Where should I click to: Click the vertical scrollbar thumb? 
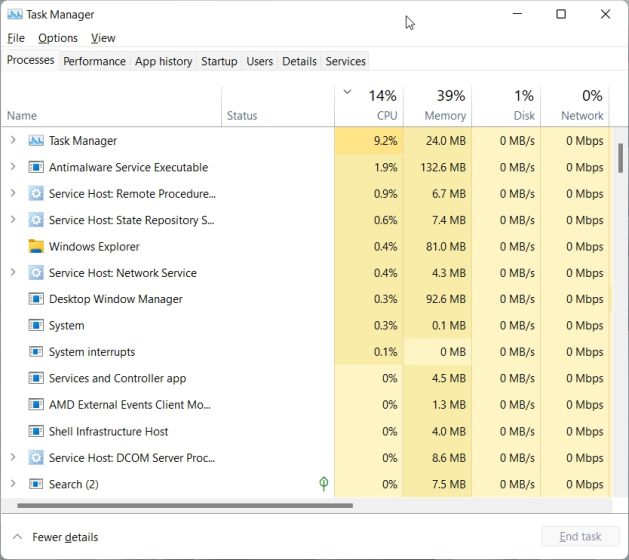pos(621,158)
